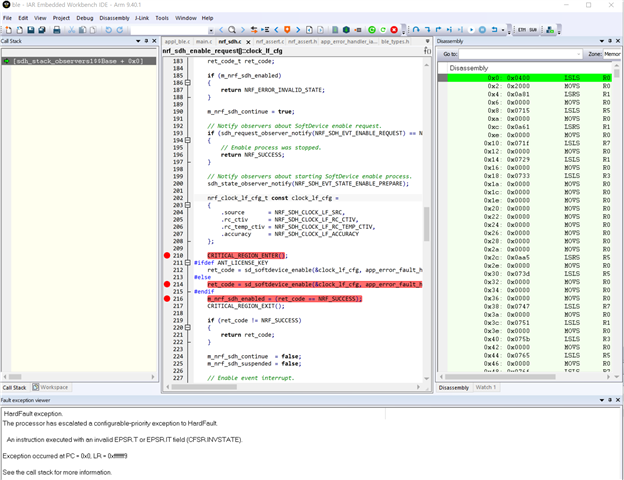The height and width of the screenshot is (480, 624).
Task: Collapse the code fold at line 203
Action: pyautogui.click(x=187, y=206)
